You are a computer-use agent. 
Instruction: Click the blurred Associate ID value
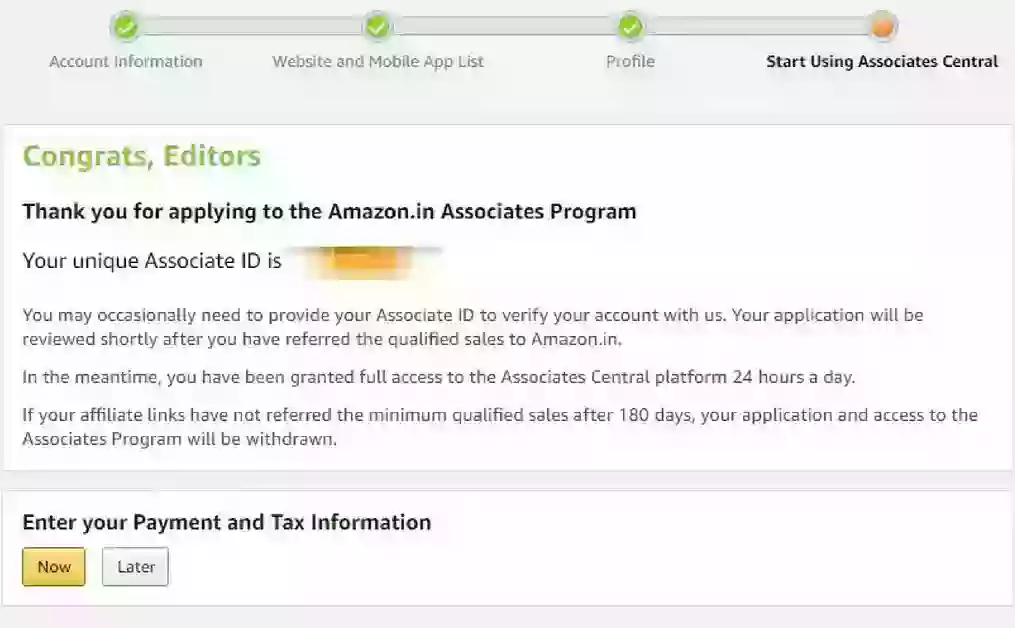tap(362, 262)
